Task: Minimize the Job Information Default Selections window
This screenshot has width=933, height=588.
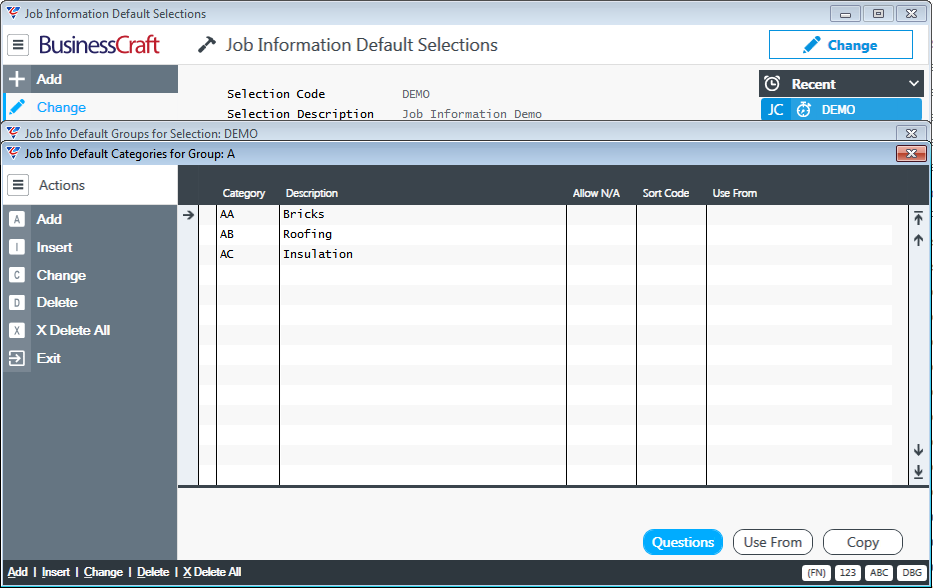Action: [x=846, y=13]
